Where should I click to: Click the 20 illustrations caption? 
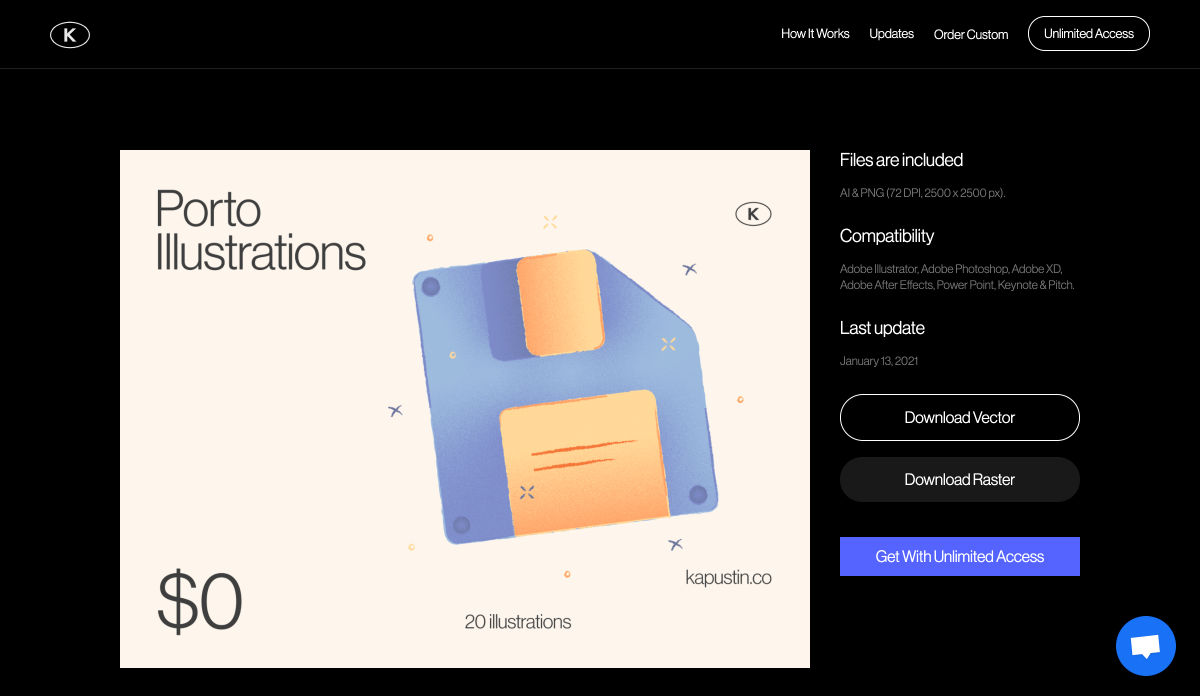click(517, 622)
